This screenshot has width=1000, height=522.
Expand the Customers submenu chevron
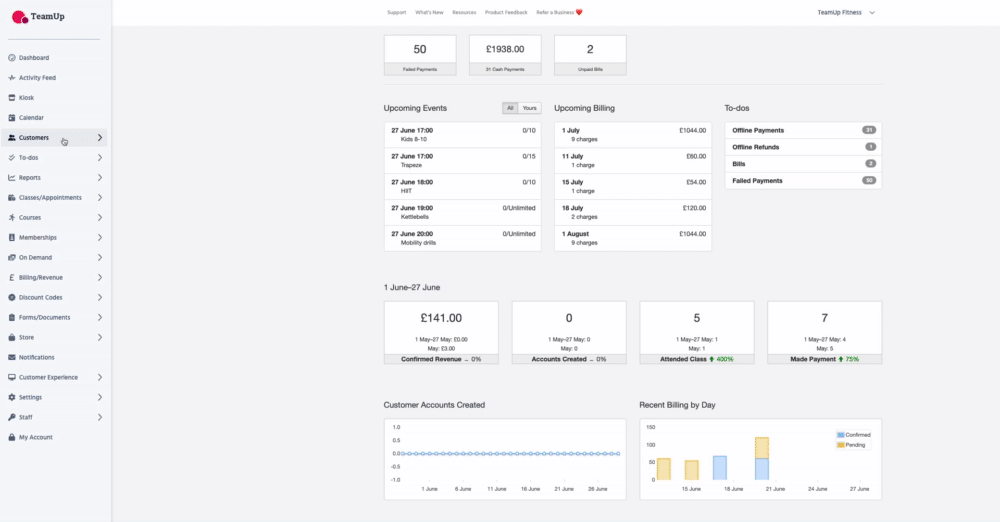pos(100,138)
